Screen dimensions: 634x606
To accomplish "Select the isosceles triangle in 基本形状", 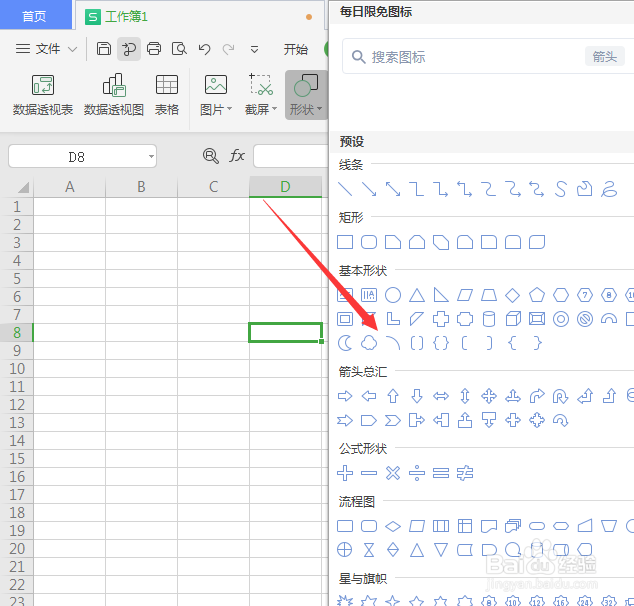I will coord(417,295).
